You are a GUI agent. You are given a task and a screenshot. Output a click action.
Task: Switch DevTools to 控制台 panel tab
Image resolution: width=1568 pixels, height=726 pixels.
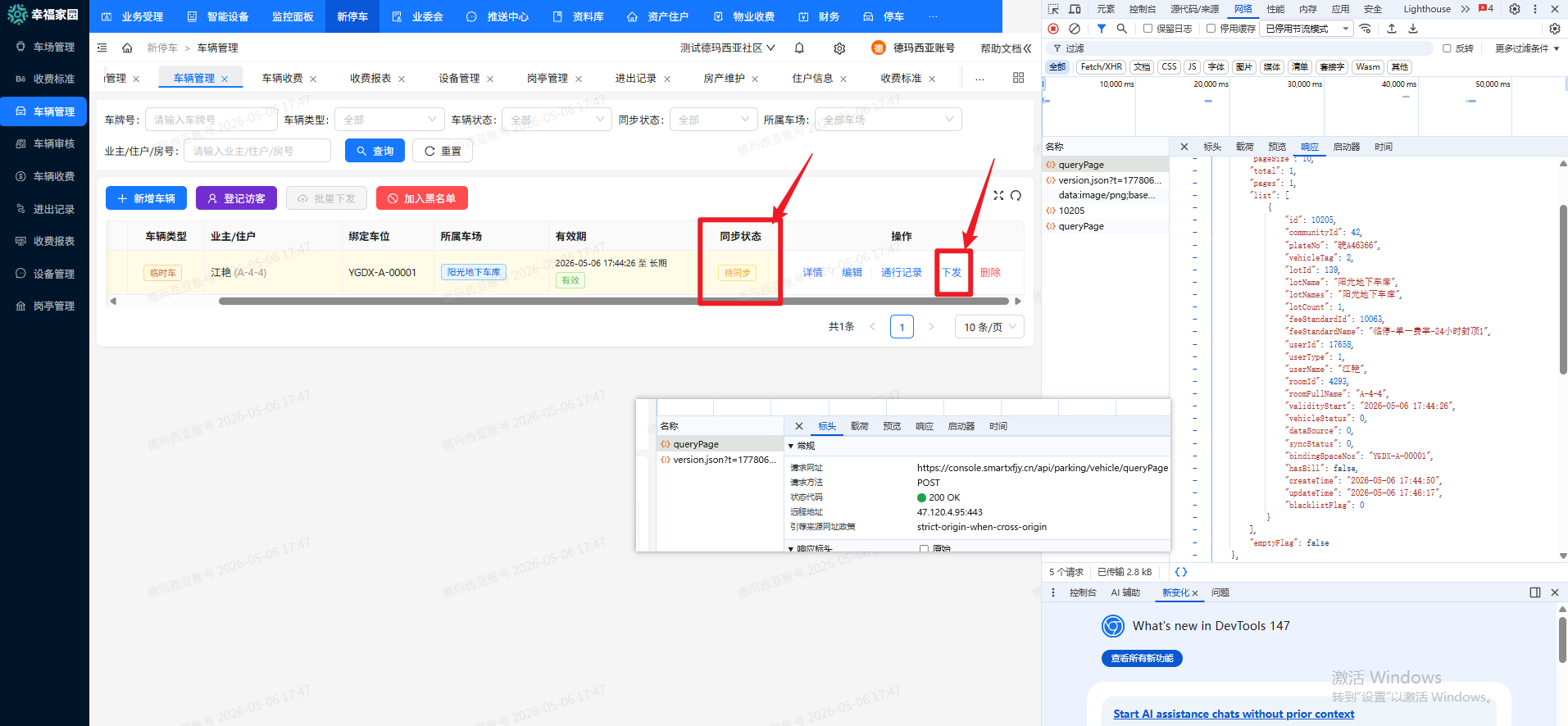tap(1142, 9)
